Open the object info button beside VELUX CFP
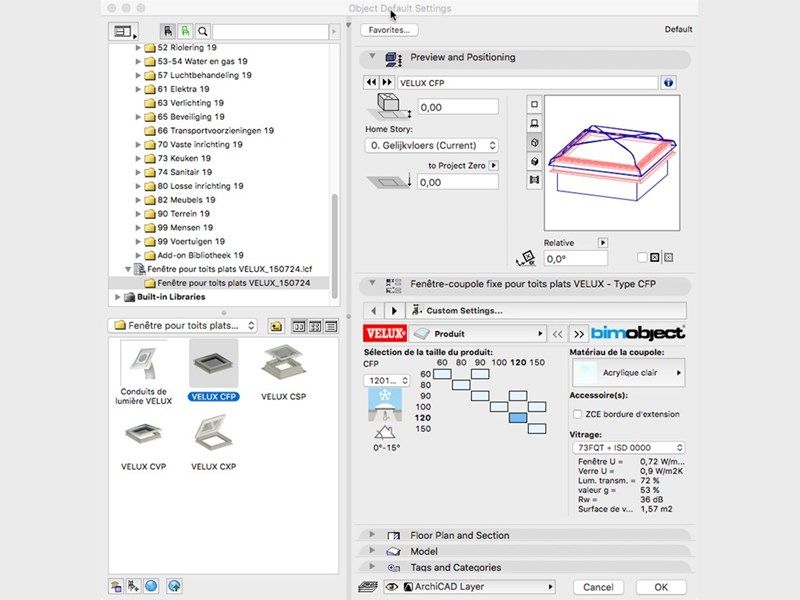This screenshot has height=600, width=800. point(669,82)
